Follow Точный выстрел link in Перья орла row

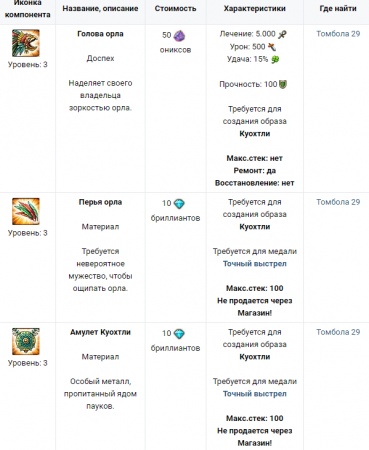(255, 264)
